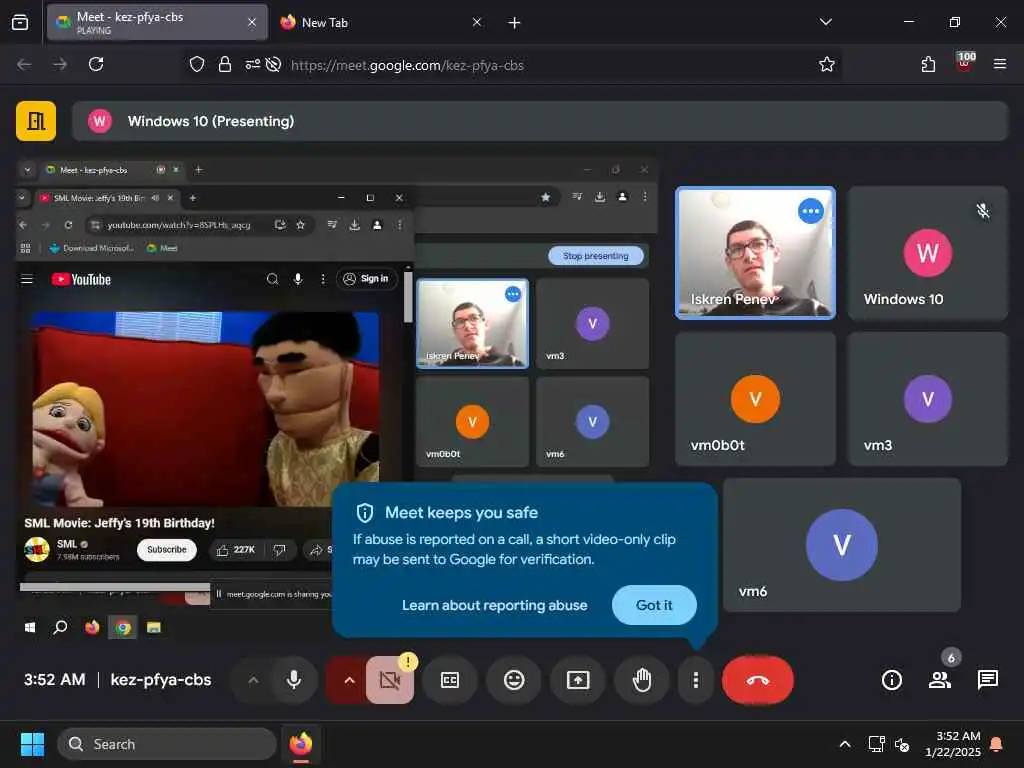Mute the microphone in Meet toolbar
This screenshot has width=1024, height=768.
[x=294, y=680]
